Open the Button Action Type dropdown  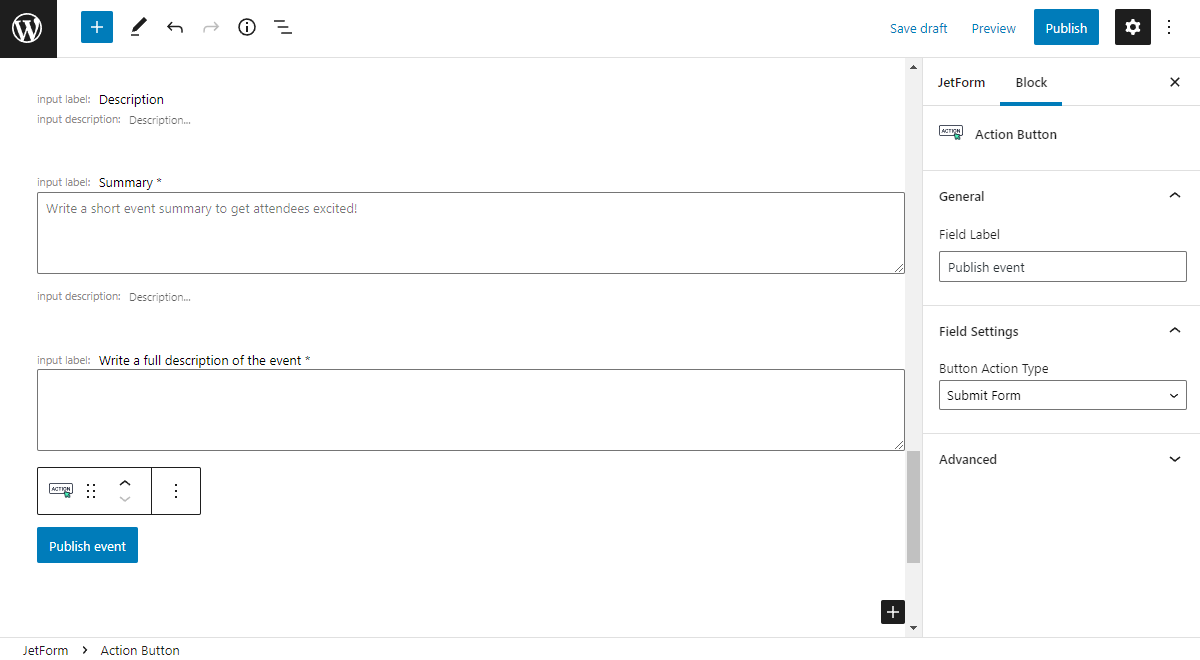click(x=1062, y=394)
